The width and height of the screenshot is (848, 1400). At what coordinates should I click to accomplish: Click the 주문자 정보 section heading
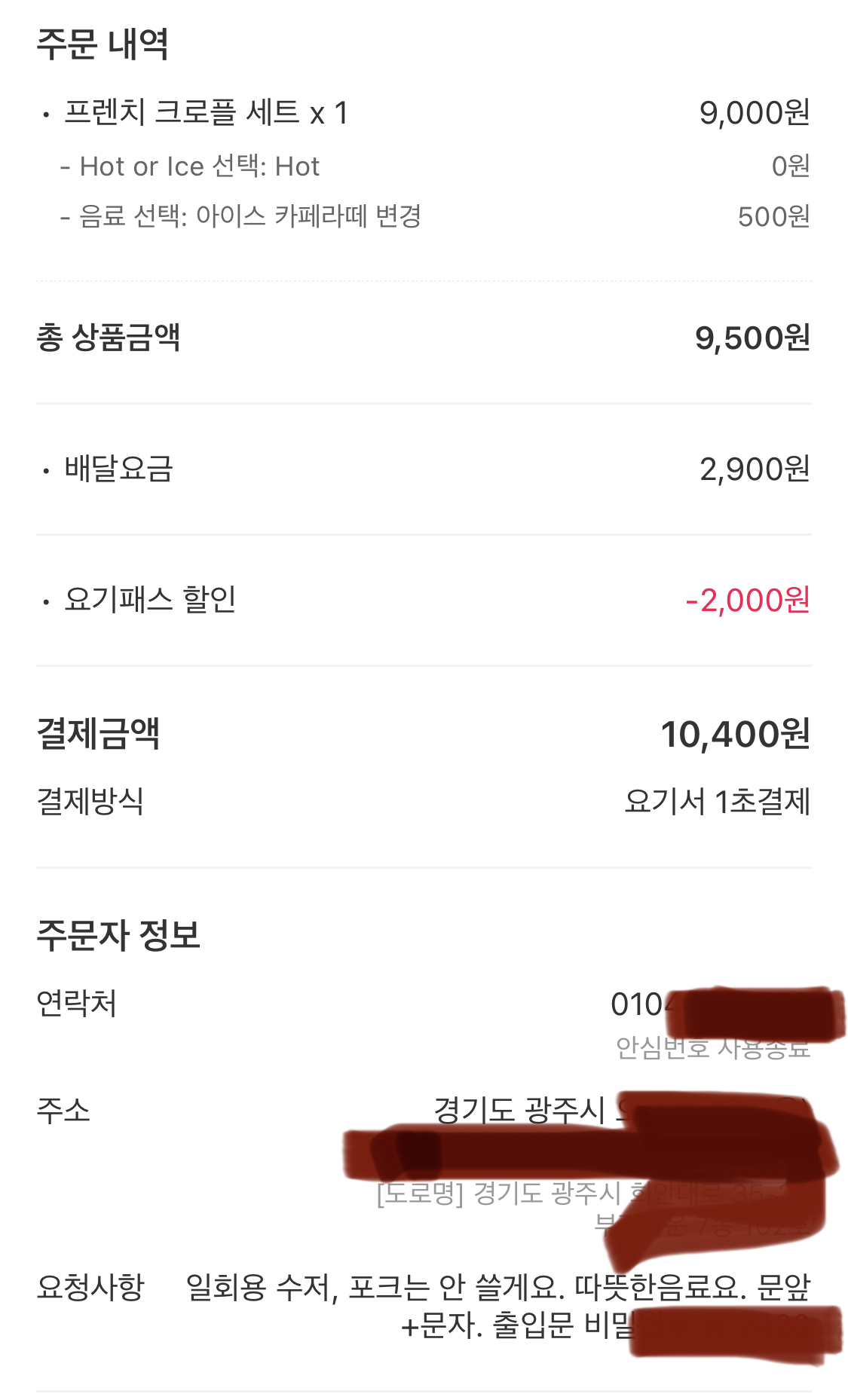[118, 935]
